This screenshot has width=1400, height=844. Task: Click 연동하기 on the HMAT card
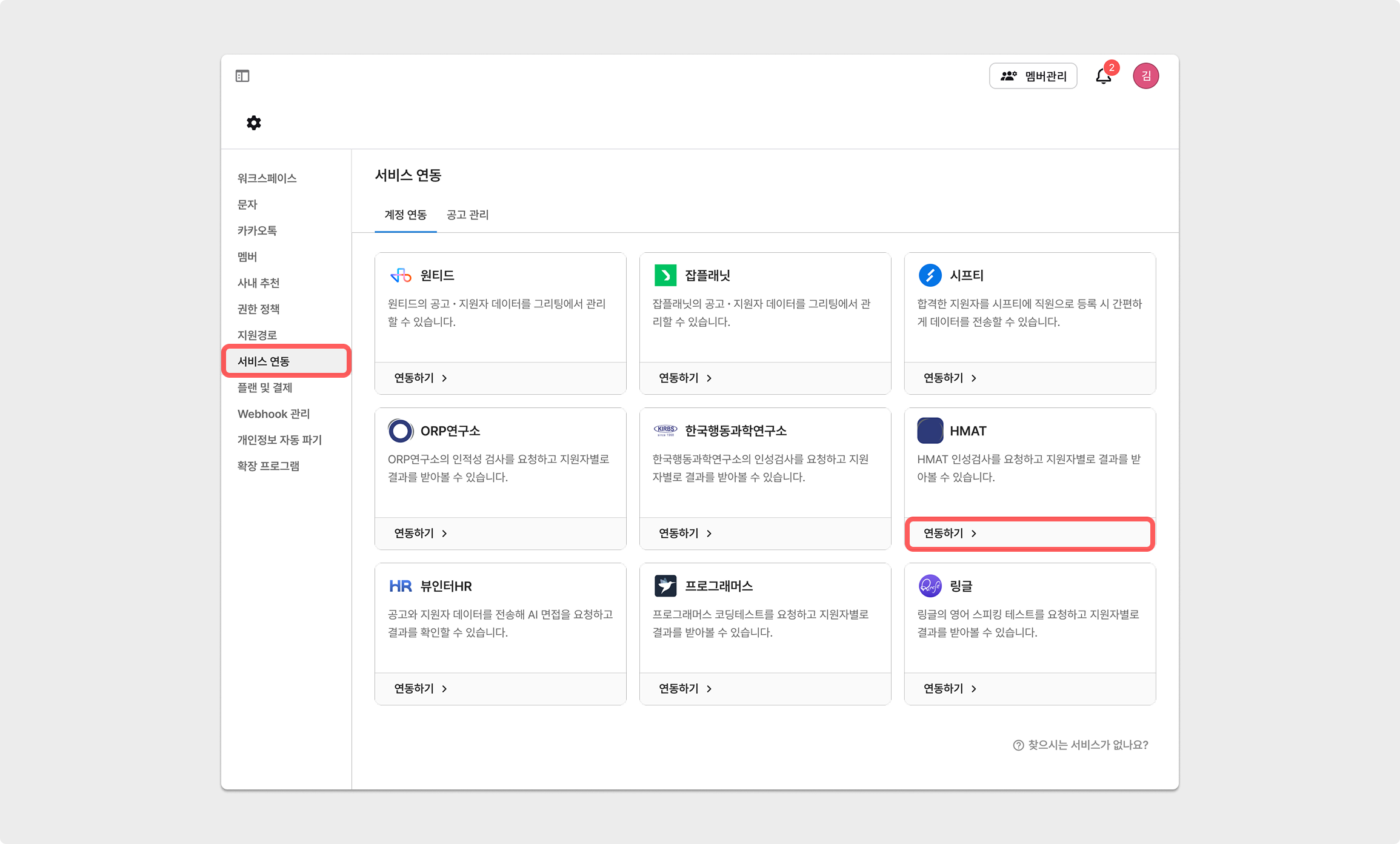[950, 534]
